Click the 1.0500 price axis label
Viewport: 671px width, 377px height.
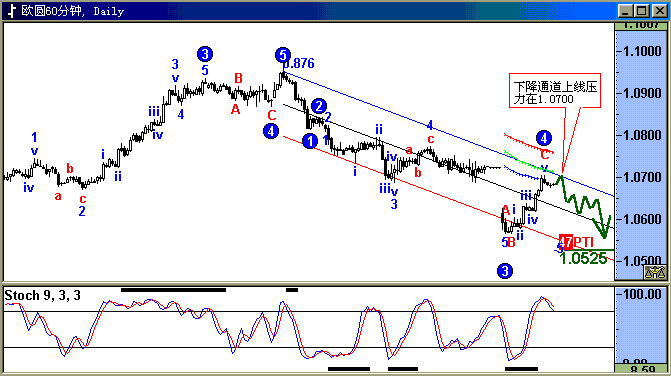point(642,260)
